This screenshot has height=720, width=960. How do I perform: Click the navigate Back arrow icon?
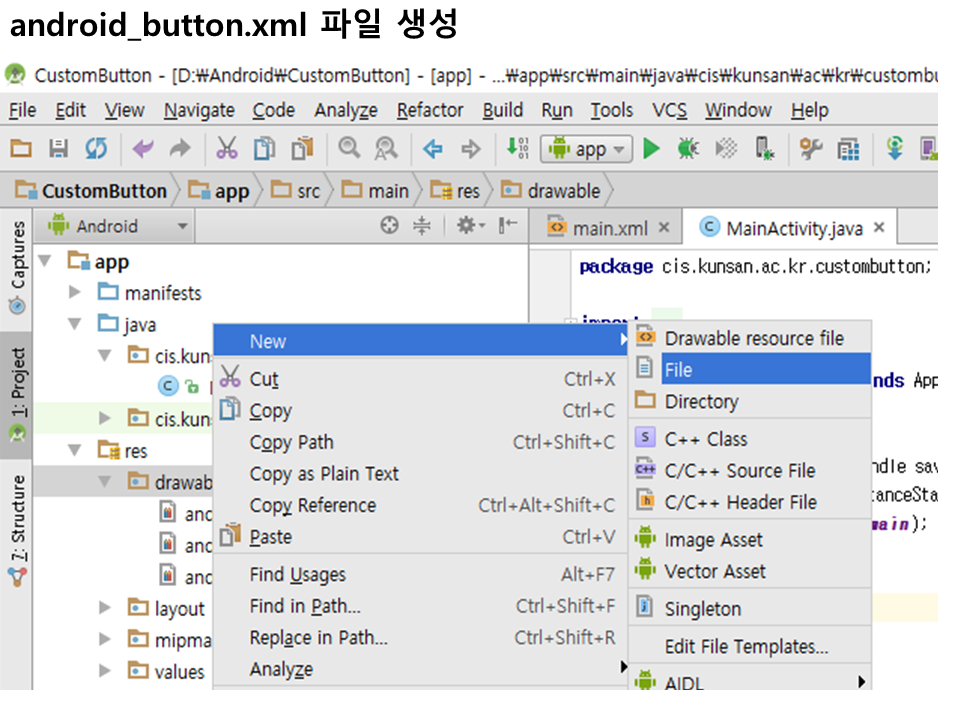tap(432, 149)
